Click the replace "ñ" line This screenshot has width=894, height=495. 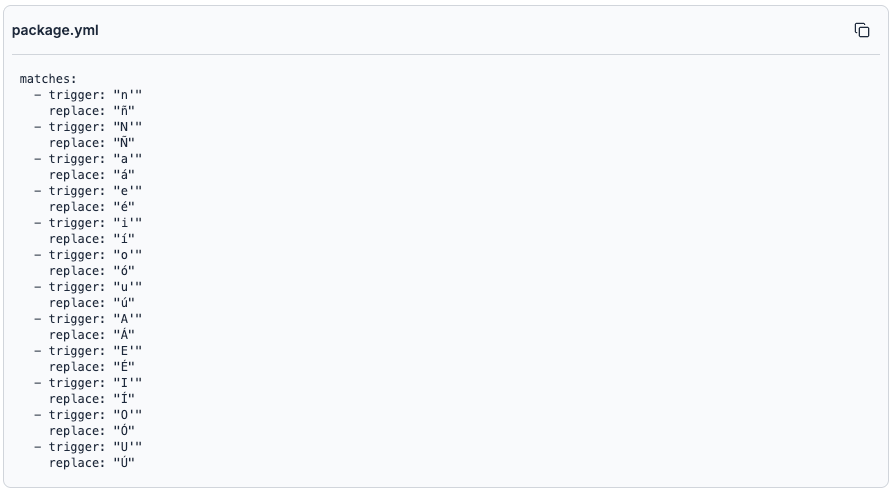click(x=92, y=111)
